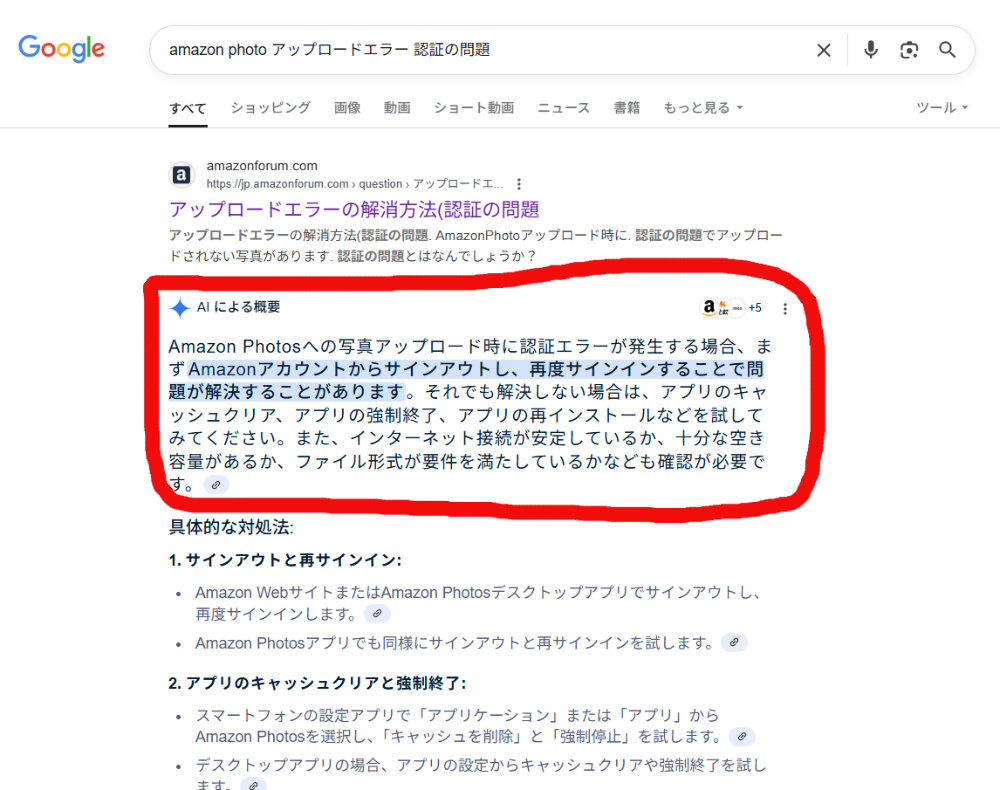The image size is (1000, 790).
Task: Open Google Lens image search icon
Action: (x=909, y=50)
